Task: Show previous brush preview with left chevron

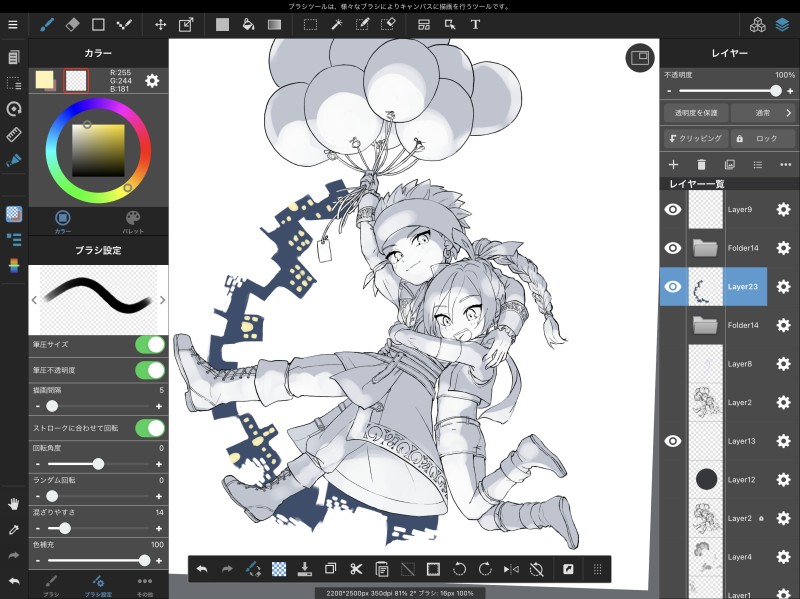Action: click(34, 300)
